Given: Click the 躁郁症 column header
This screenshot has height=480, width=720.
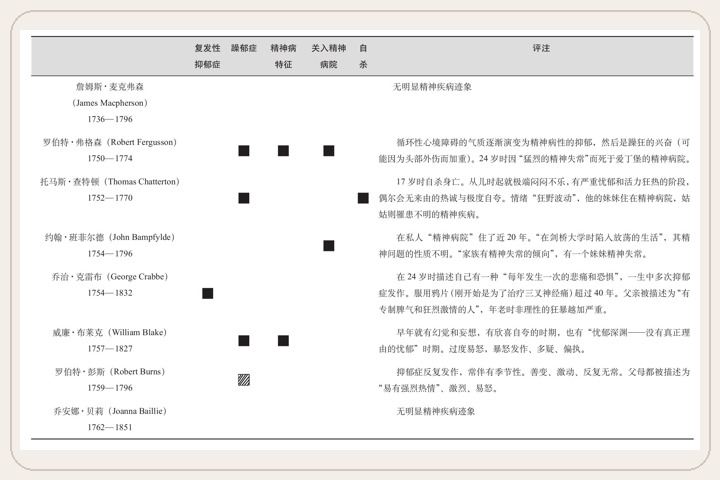Looking at the screenshot, I should (x=244, y=48).
